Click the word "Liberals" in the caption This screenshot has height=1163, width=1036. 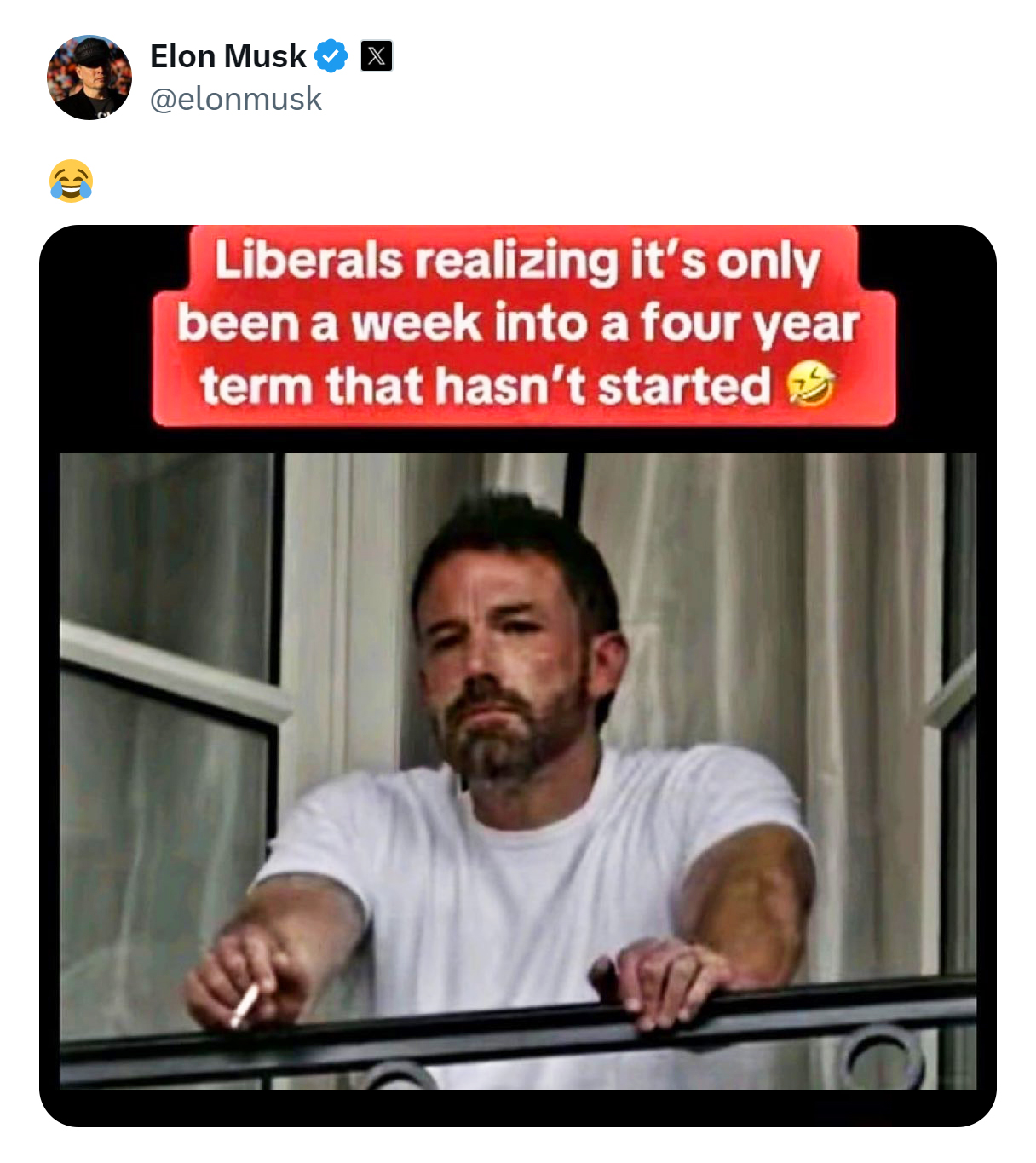click(x=308, y=260)
